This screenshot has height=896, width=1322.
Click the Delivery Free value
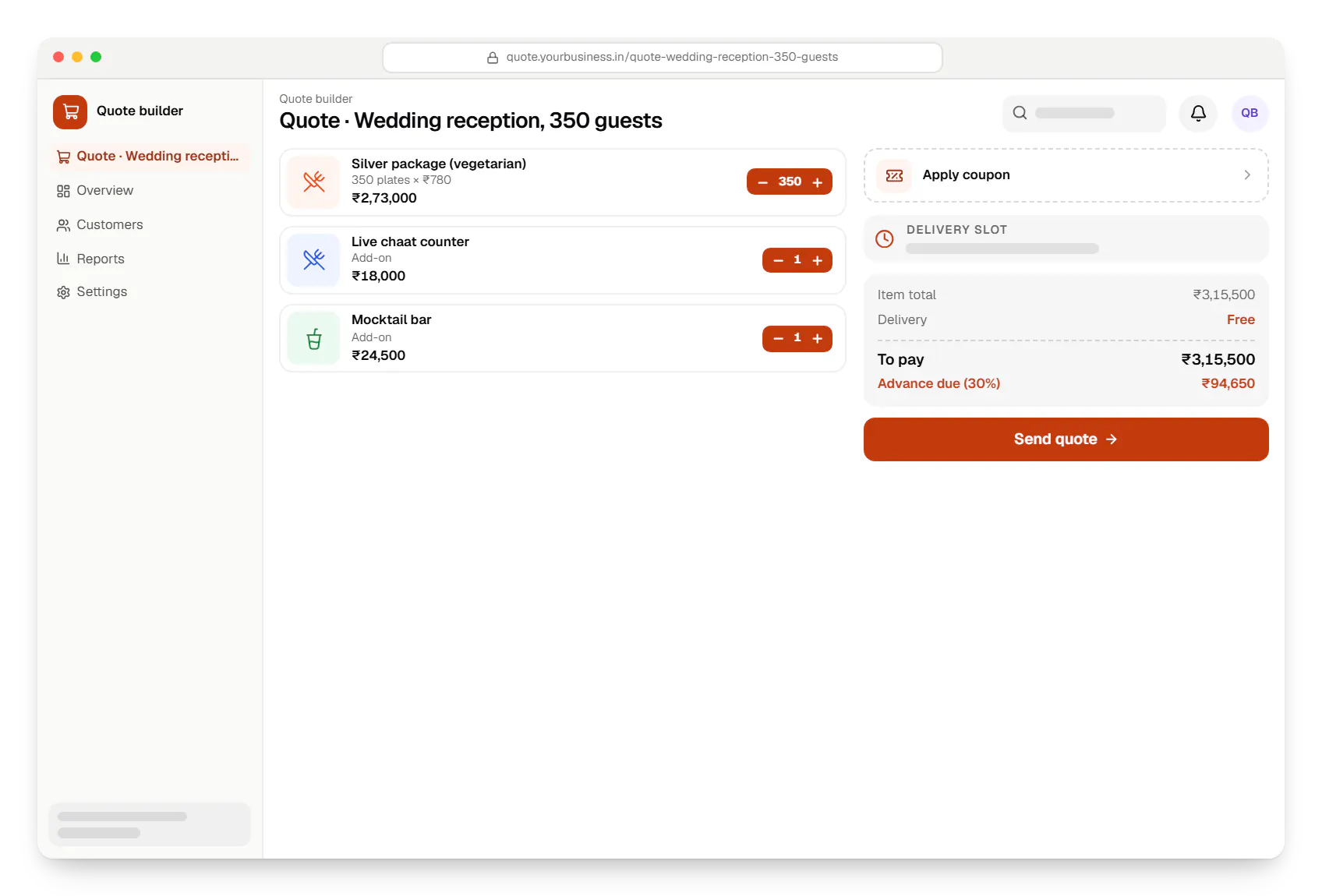1240,320
